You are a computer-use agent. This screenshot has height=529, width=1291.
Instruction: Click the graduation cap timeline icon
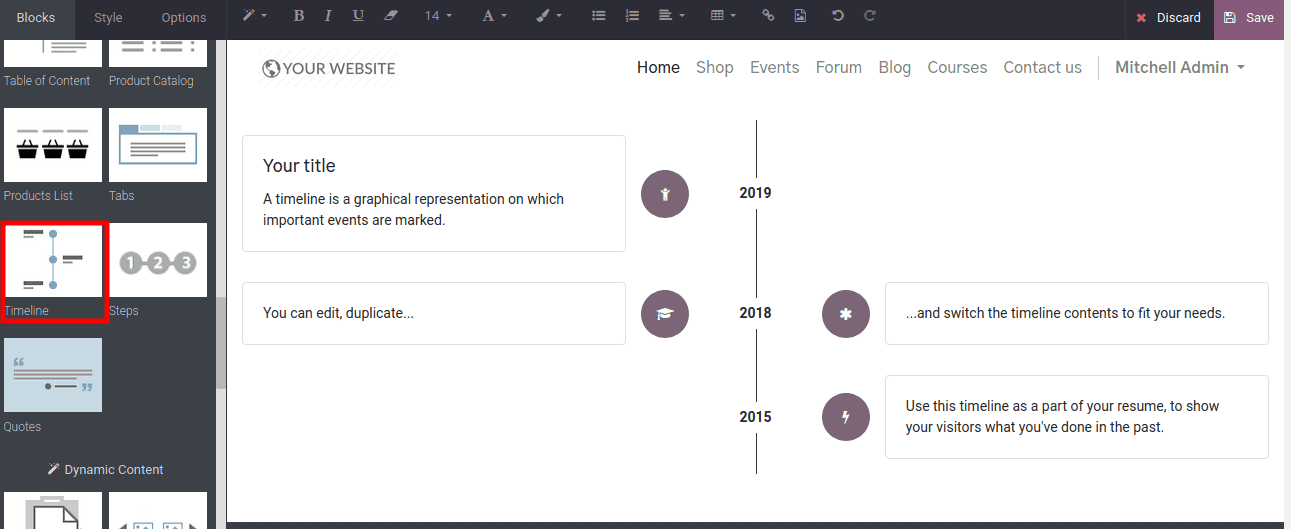click(665, 314)
